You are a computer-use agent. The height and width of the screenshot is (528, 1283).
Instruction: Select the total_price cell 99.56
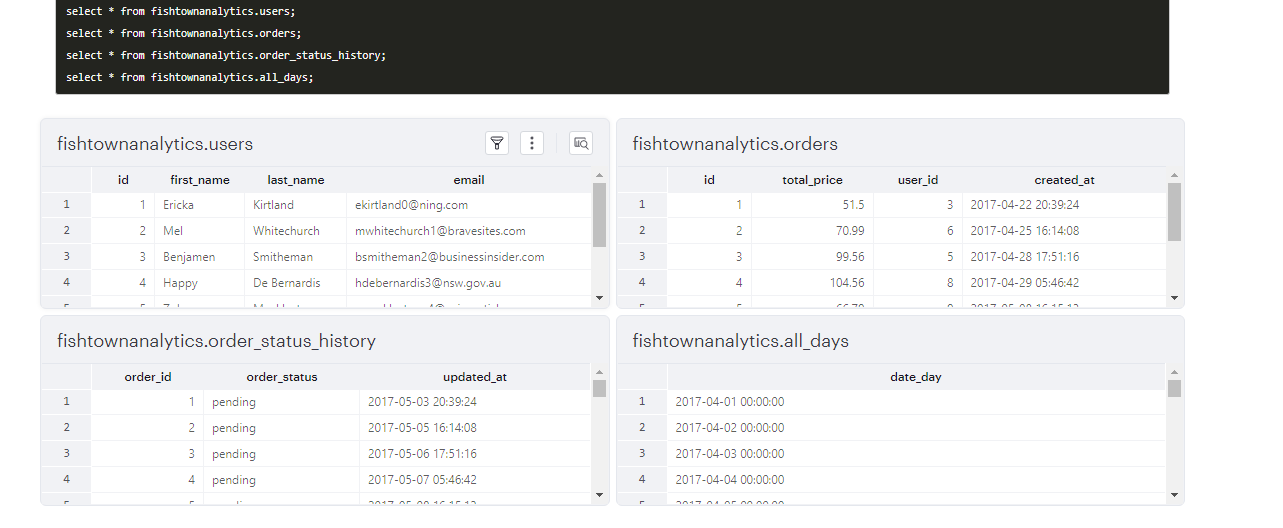click(x=812, y=257)
